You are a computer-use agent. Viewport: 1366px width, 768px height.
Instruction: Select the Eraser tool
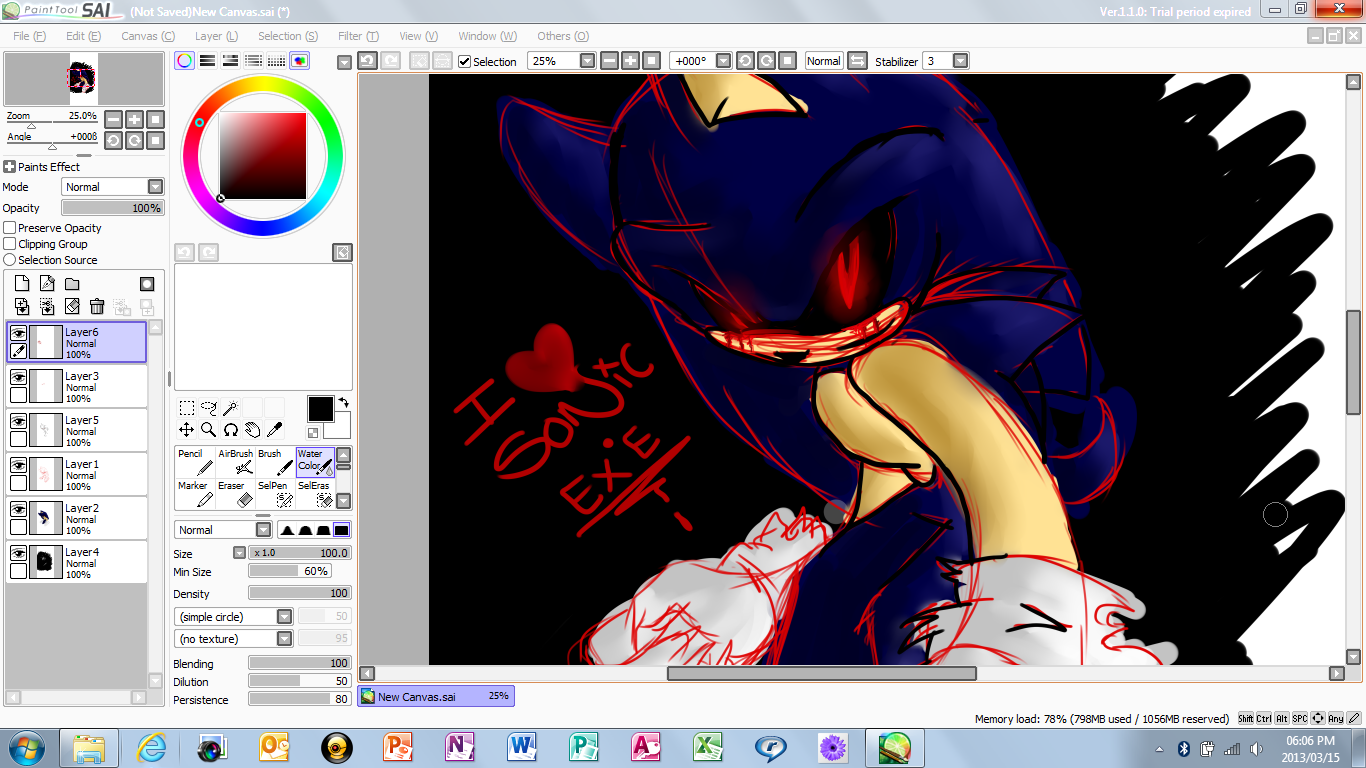(x=235, y=494)
